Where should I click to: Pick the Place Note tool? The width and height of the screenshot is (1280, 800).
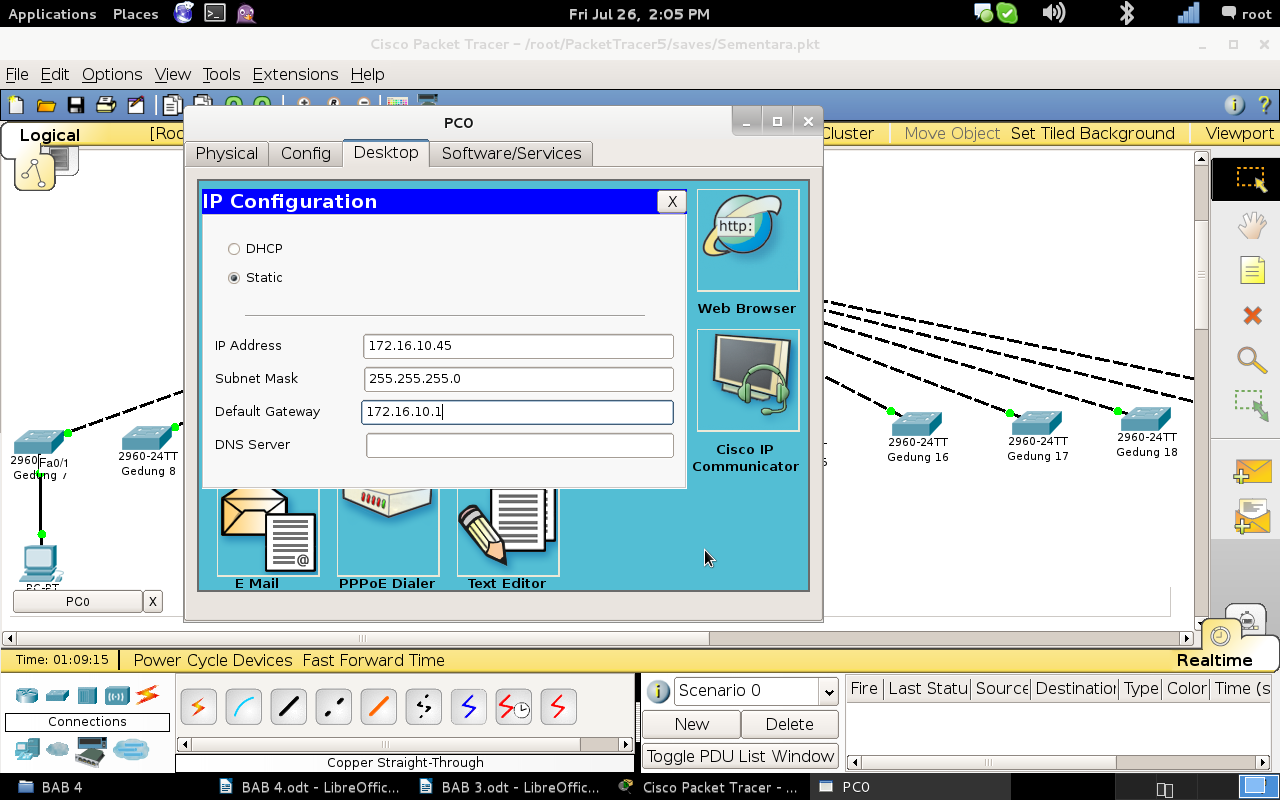click(x=1252, y=270)
